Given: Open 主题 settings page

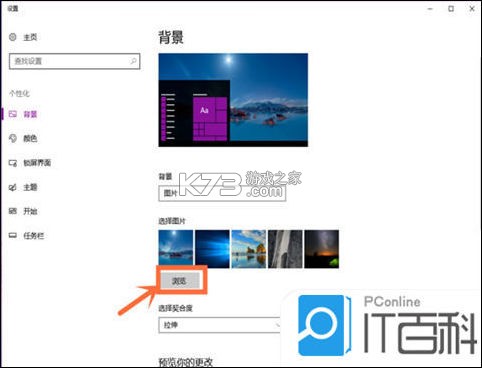Looking at the screenshot, I should [30, 187].
